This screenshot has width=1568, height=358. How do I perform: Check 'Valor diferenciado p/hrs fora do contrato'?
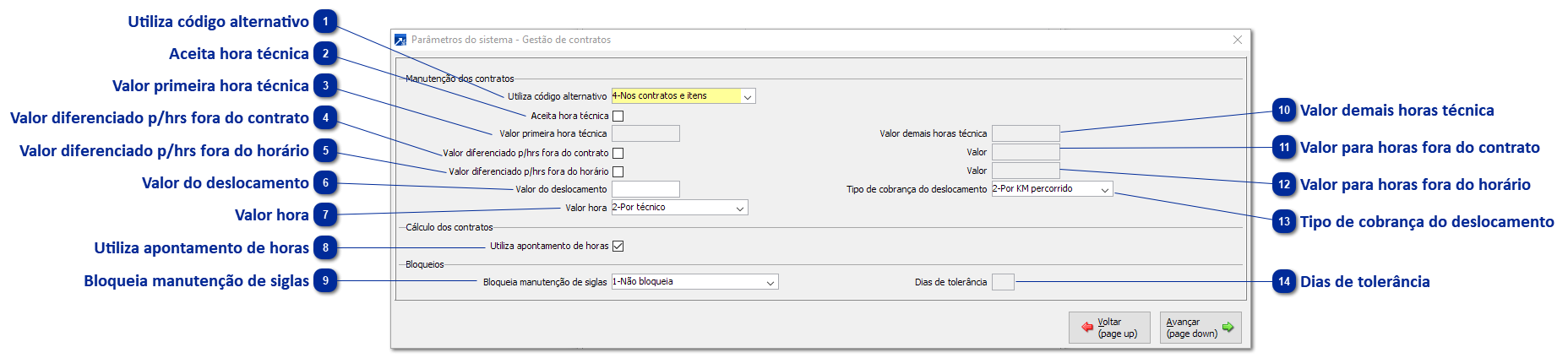click(618, 154)
